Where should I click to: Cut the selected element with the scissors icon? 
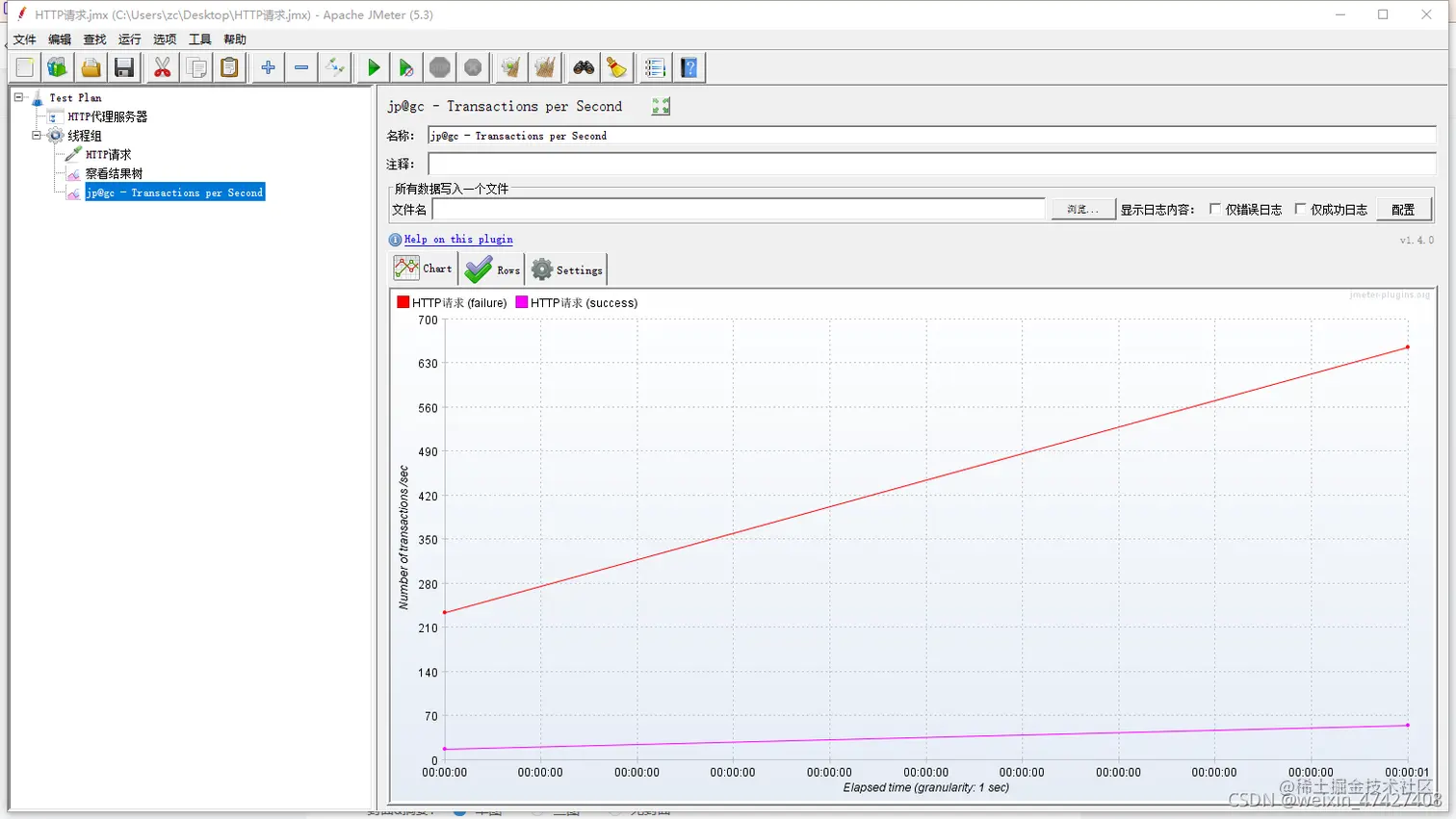tap(163, 67)
